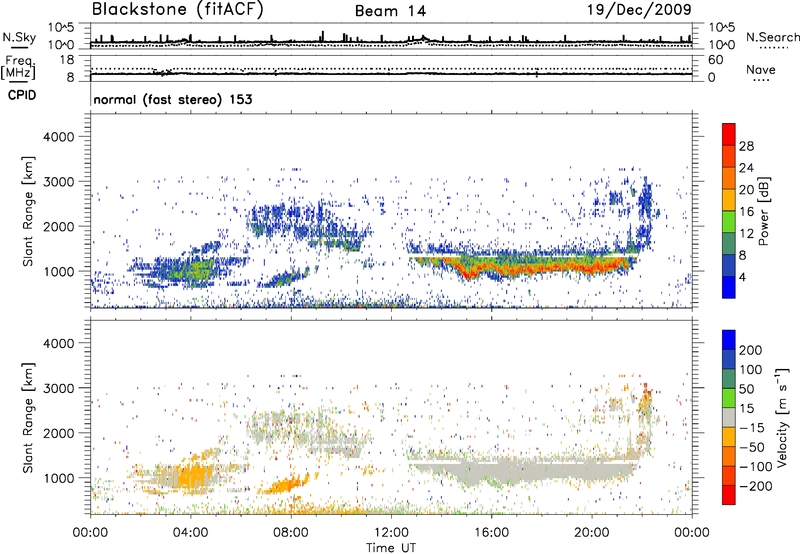Click the "Beam 14" heading

390,11
